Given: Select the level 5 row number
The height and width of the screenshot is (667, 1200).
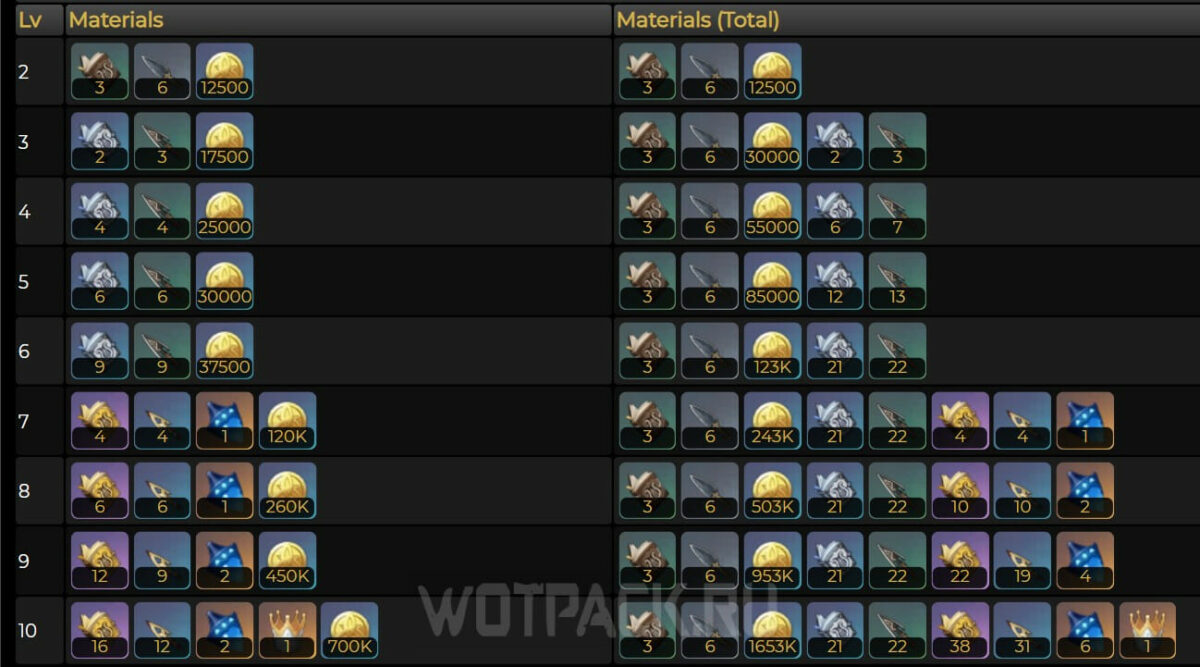Looking at the screenshot, I should 24,281.
